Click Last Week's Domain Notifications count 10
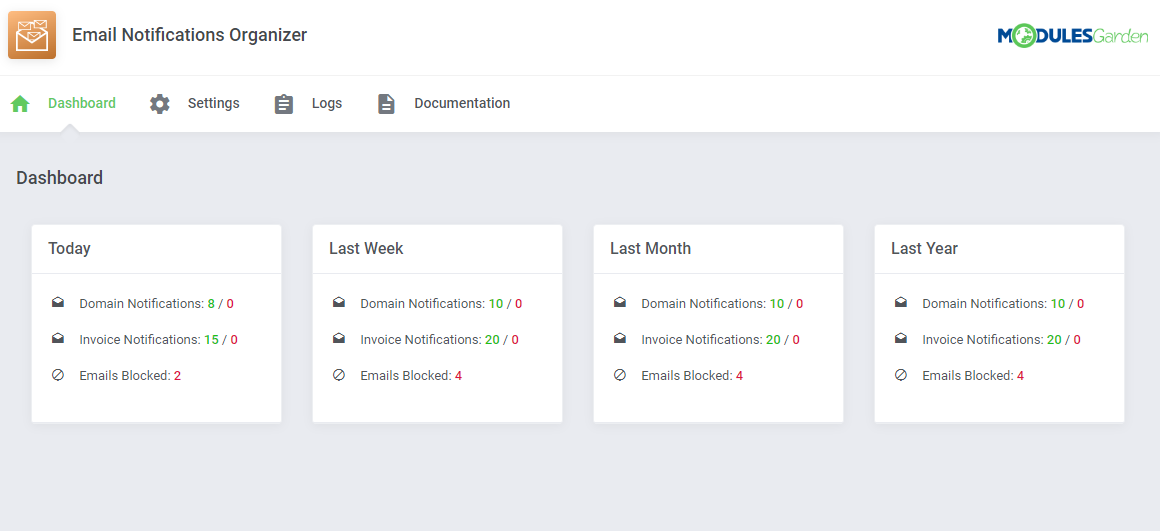Screen dimensions: 1160x531 pos(496,303)
